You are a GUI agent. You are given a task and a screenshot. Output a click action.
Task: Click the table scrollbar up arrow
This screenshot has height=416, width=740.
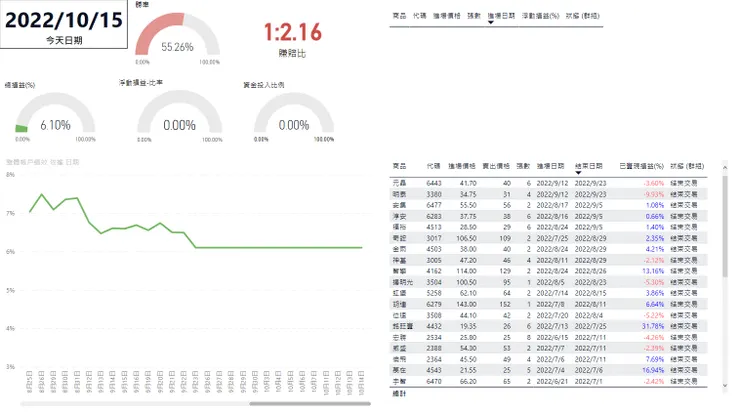tap(725, 167)
